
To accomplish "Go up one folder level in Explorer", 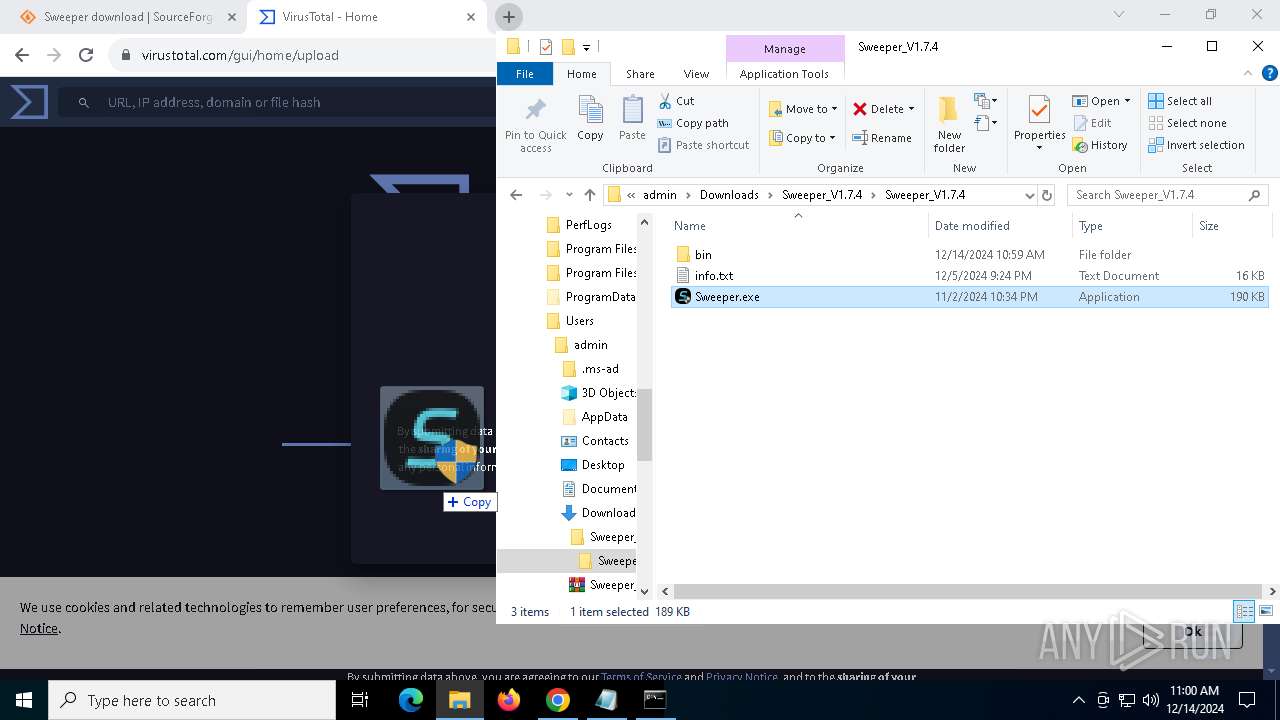I will 590,195.
